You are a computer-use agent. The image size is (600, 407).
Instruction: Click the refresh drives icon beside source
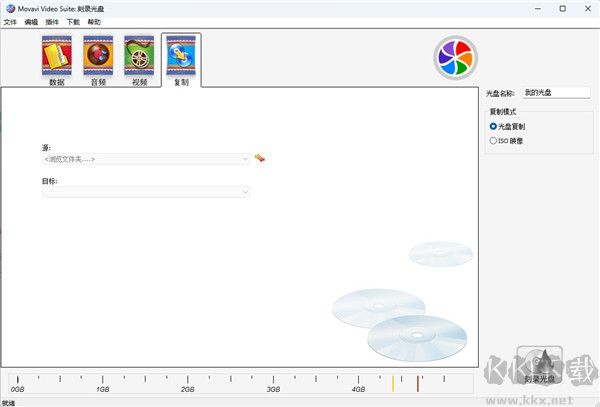click(x=260, y=158)
